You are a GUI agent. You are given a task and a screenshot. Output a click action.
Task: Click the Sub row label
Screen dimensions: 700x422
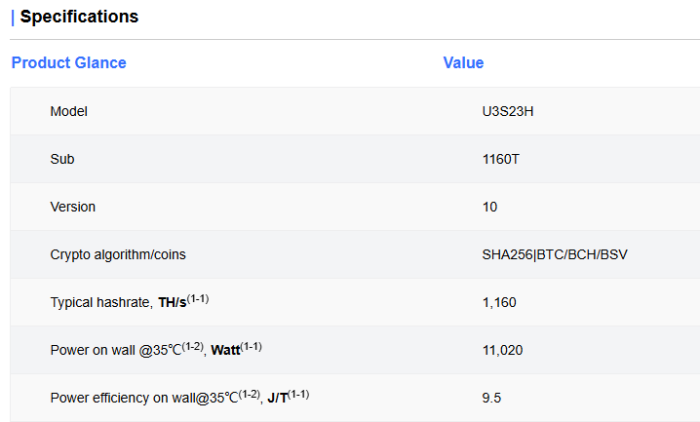(62, 159)
